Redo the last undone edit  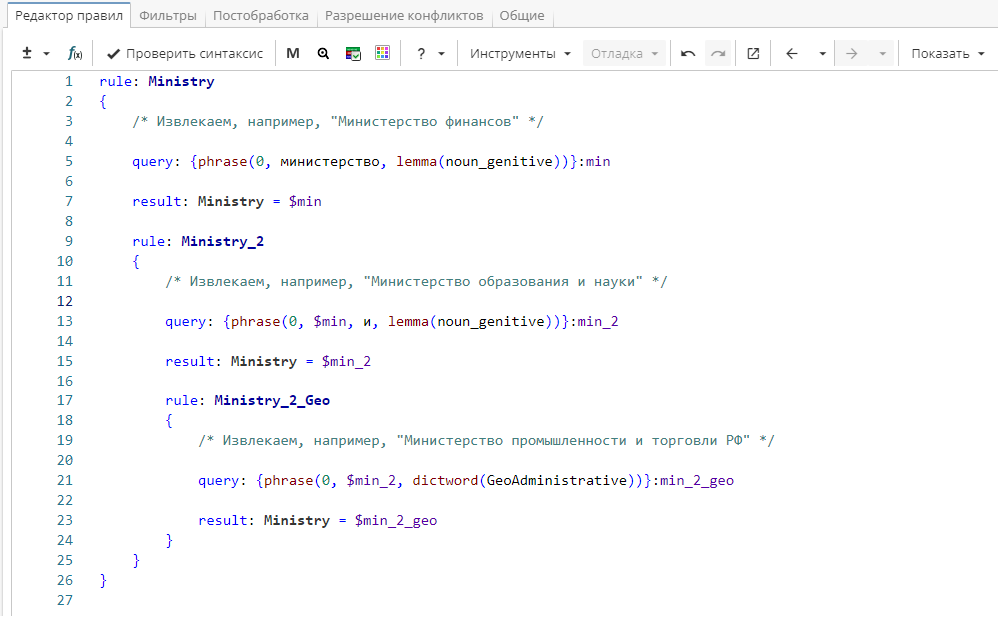tap(719, 53)
